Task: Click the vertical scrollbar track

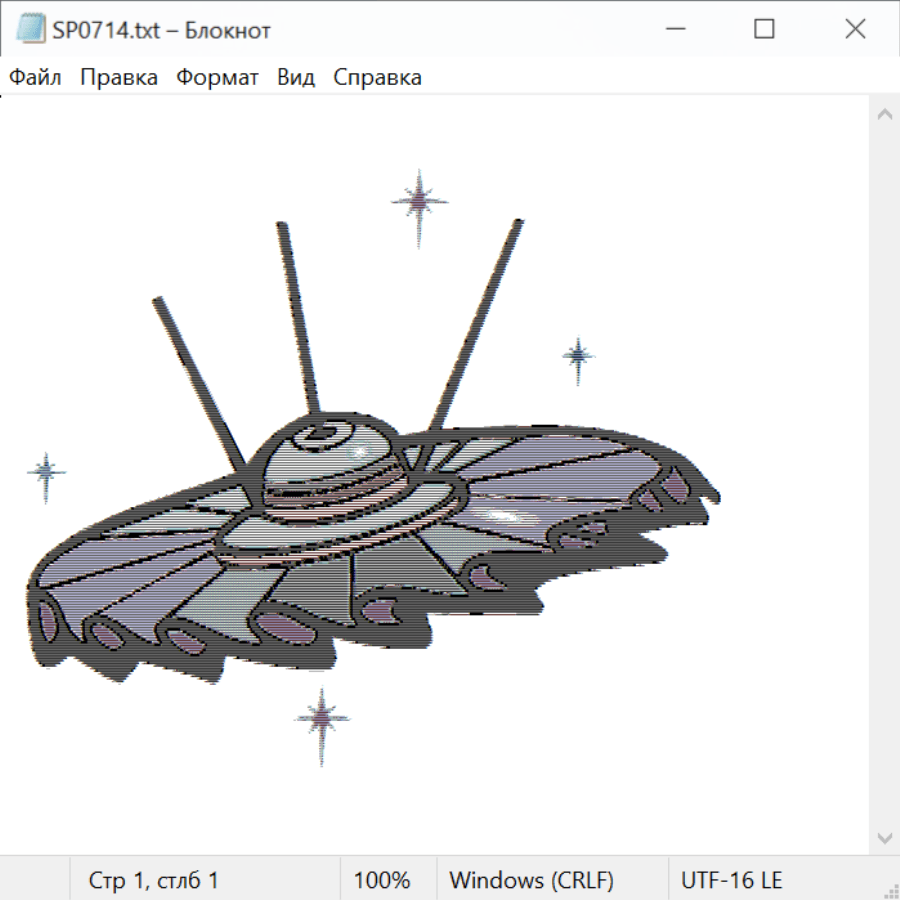Action: [x=884, y=480]
